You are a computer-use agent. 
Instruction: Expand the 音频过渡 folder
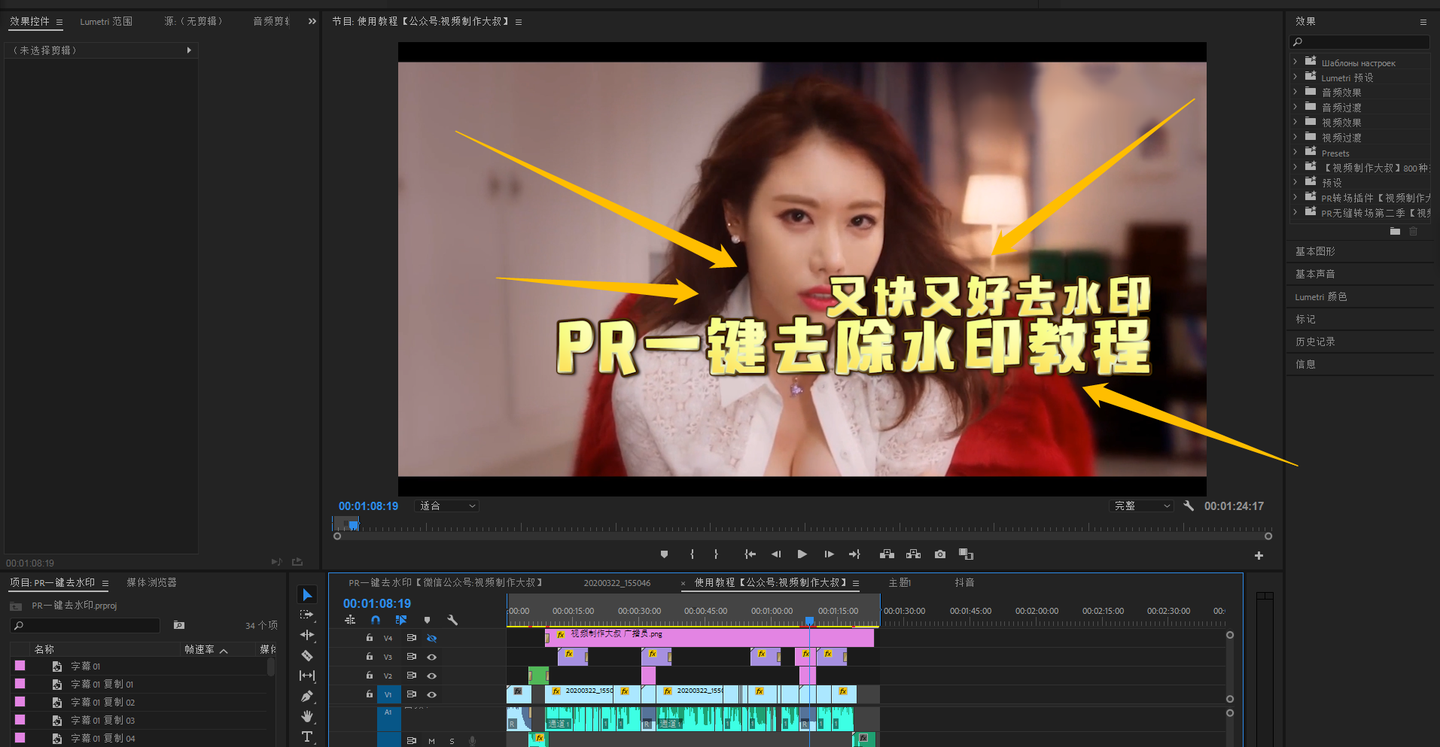[x=1295, y=107]
